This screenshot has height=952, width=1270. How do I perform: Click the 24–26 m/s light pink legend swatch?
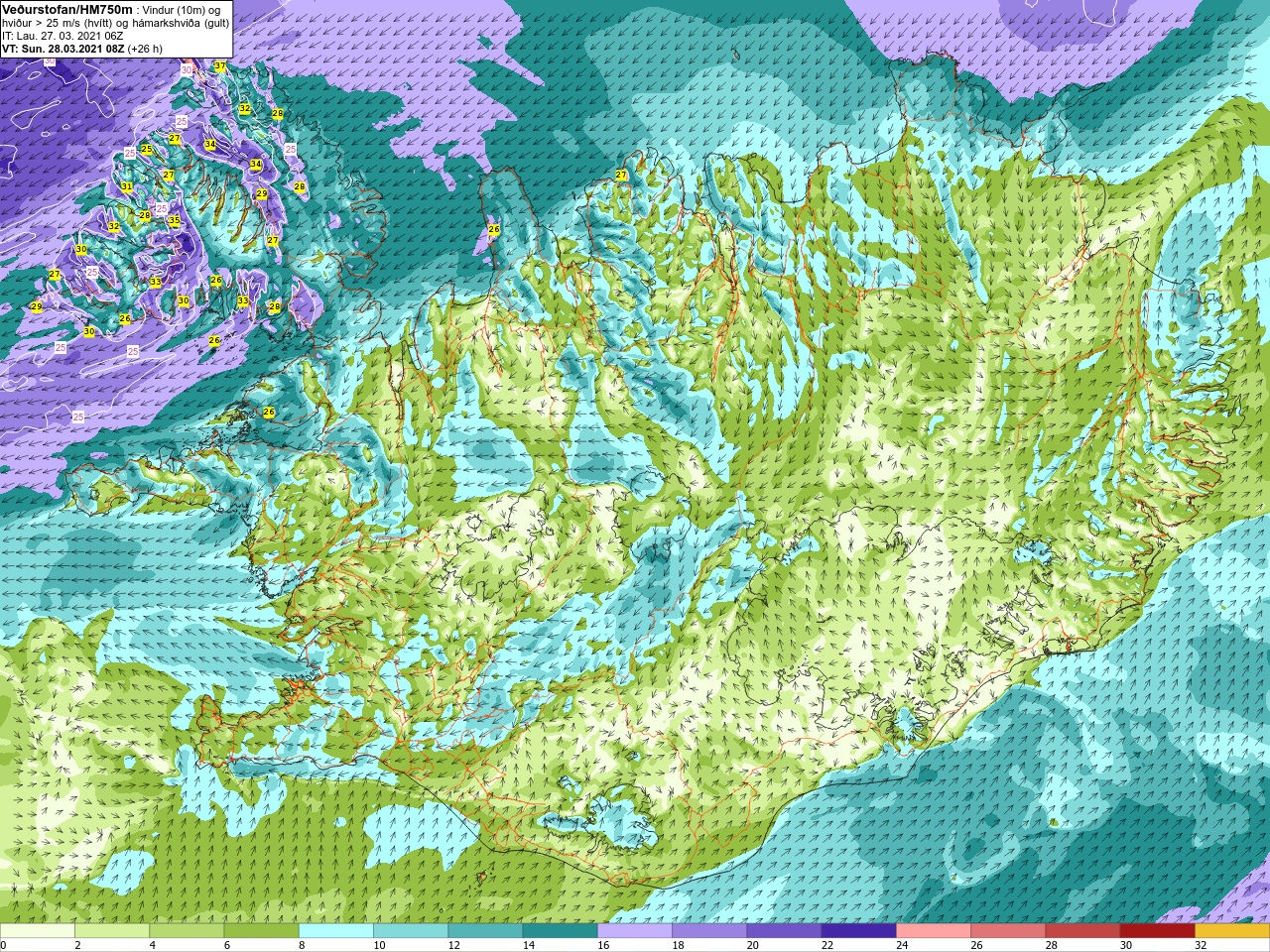pyautogui.click(x=934, y=932)
